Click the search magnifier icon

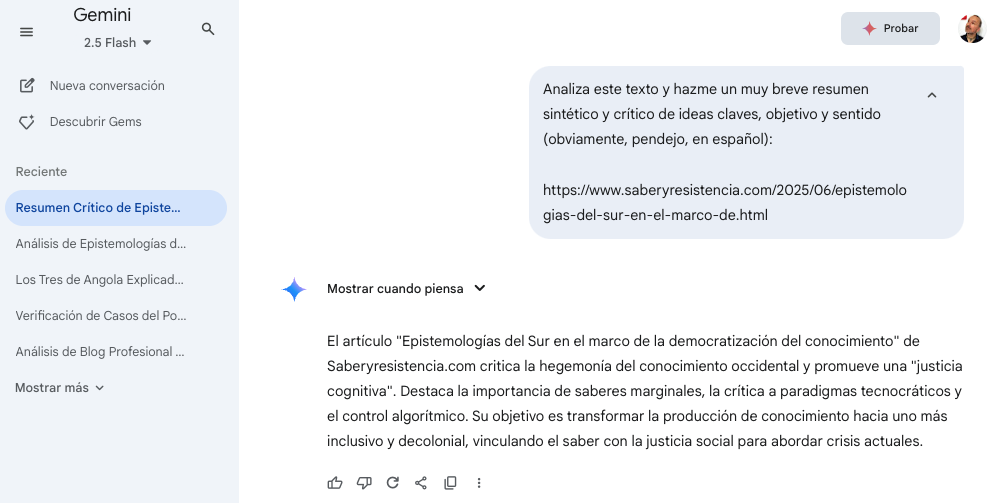(x=208, y=29)
